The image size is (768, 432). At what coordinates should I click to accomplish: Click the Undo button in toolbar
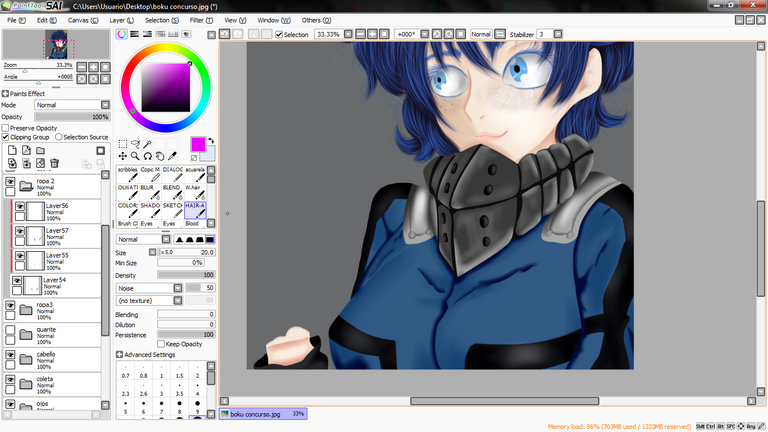click(225, 34)
